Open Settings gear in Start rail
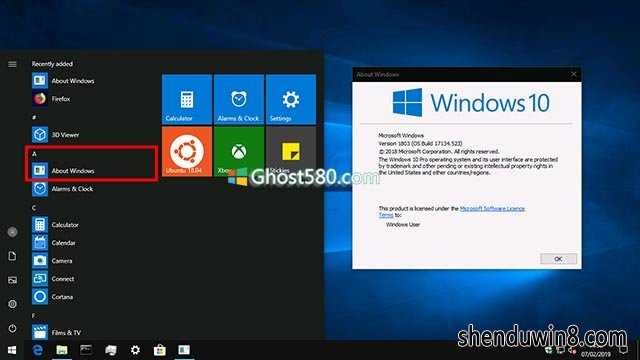 (12, 304)
